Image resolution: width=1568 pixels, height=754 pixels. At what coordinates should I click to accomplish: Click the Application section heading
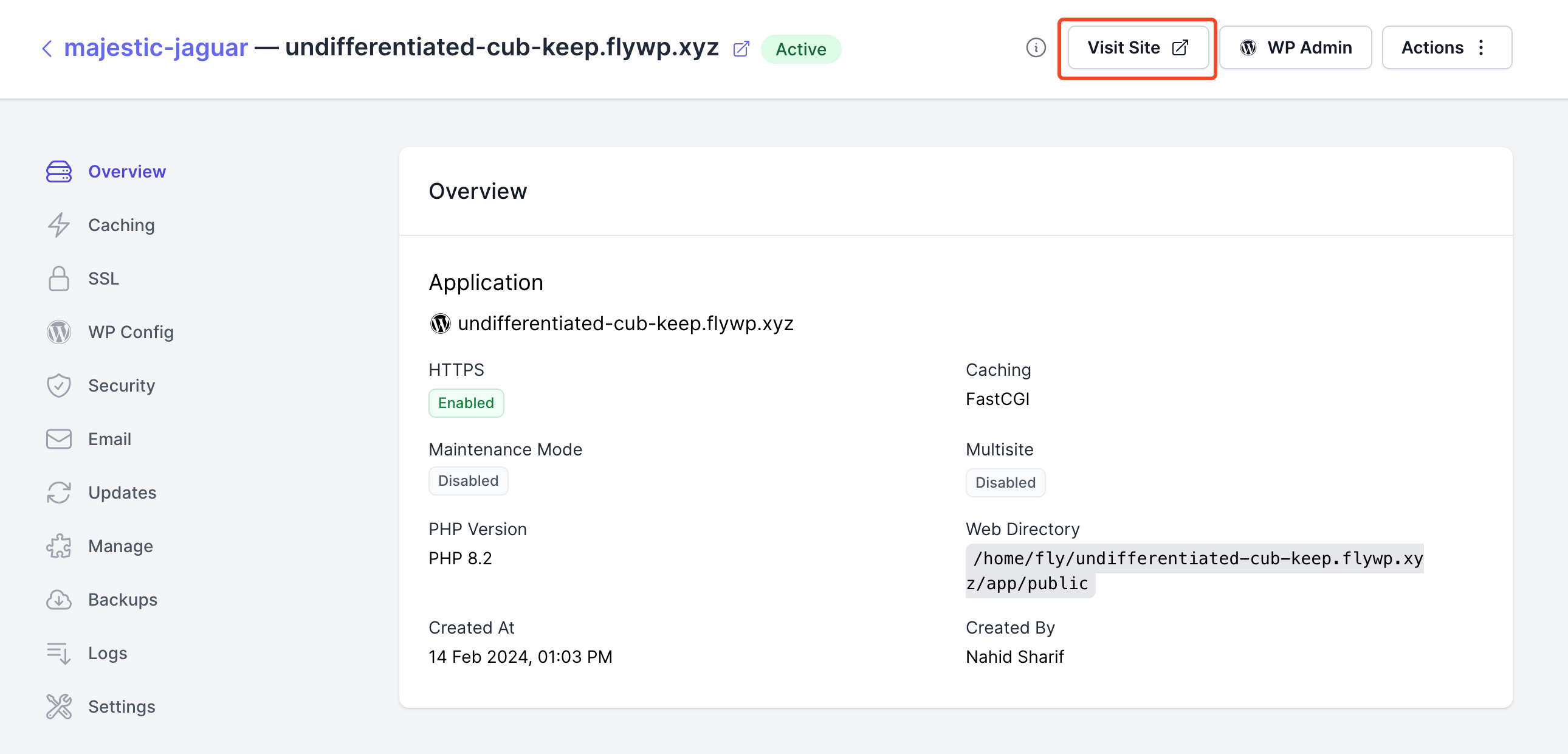486,283
